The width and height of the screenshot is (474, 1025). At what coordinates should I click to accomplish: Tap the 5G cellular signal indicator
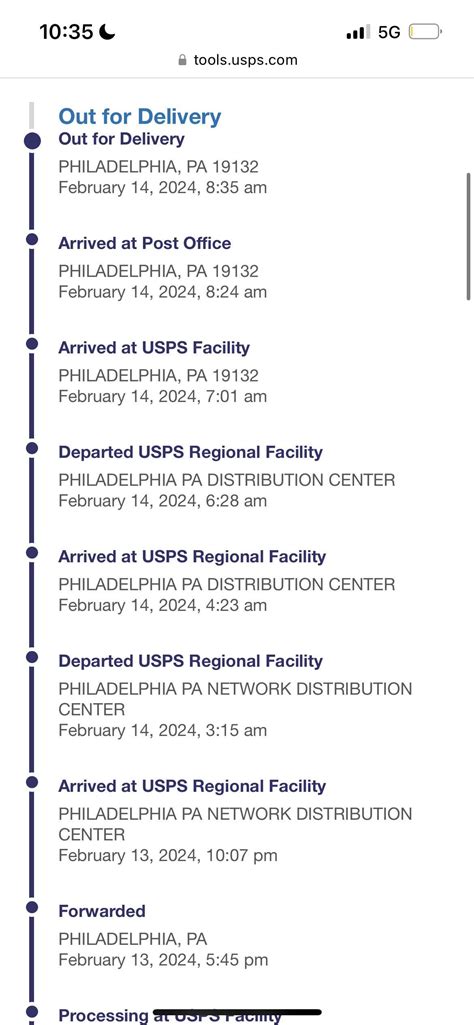[x=389, y=31]
